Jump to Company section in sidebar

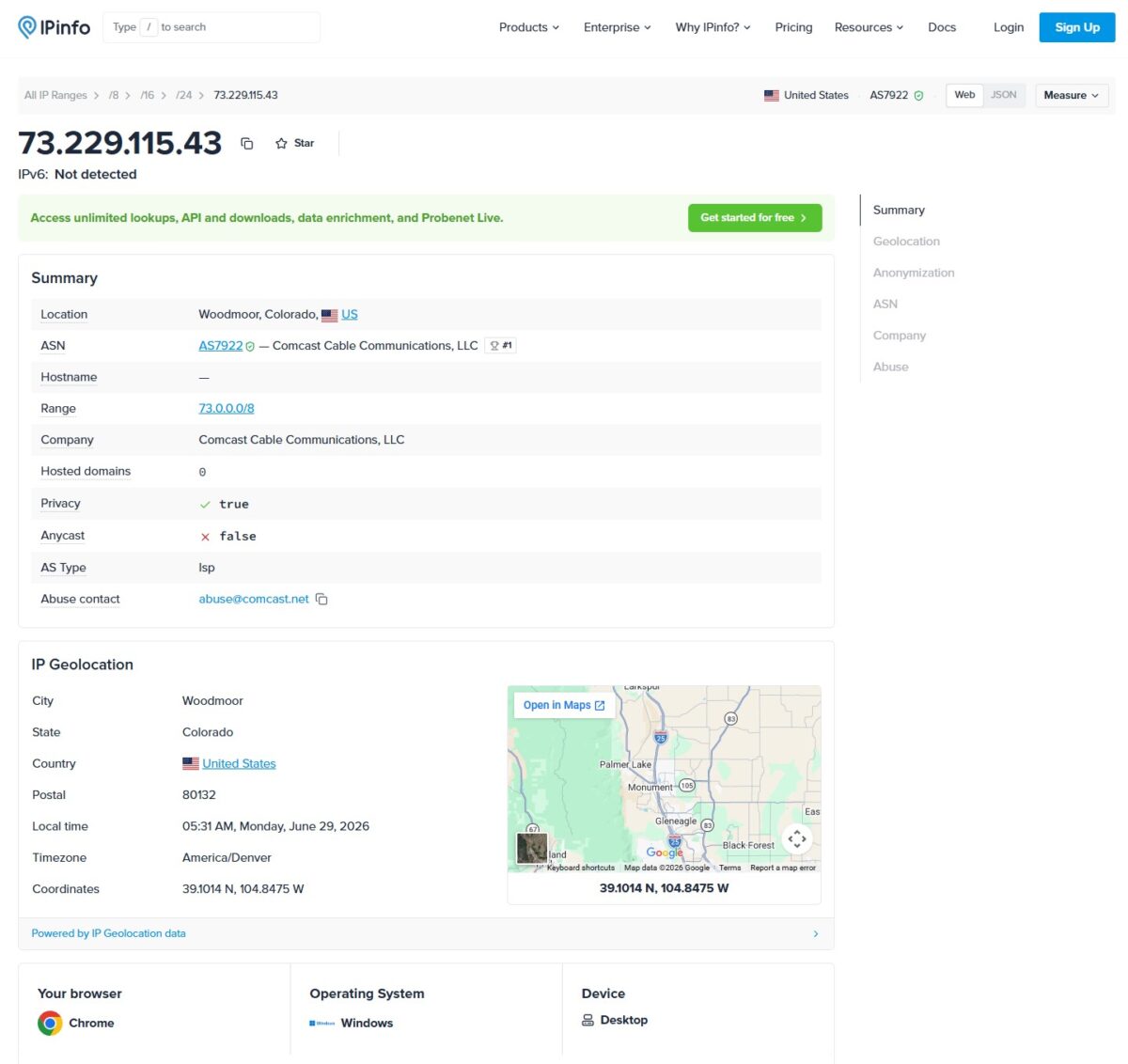tap(900, 336)
